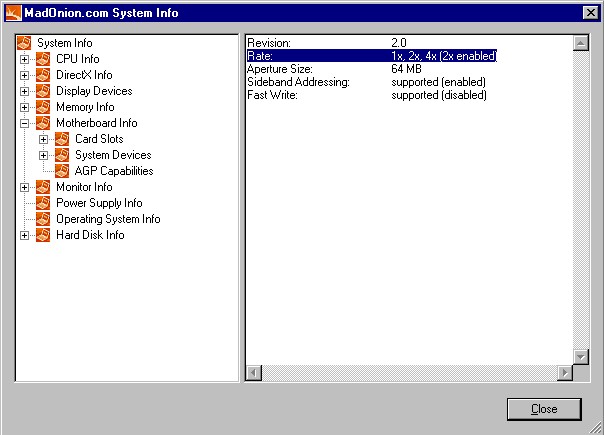Expand the Monitor Info node
604x435 pixels.
pyautogui.click(x=24, y=187)
